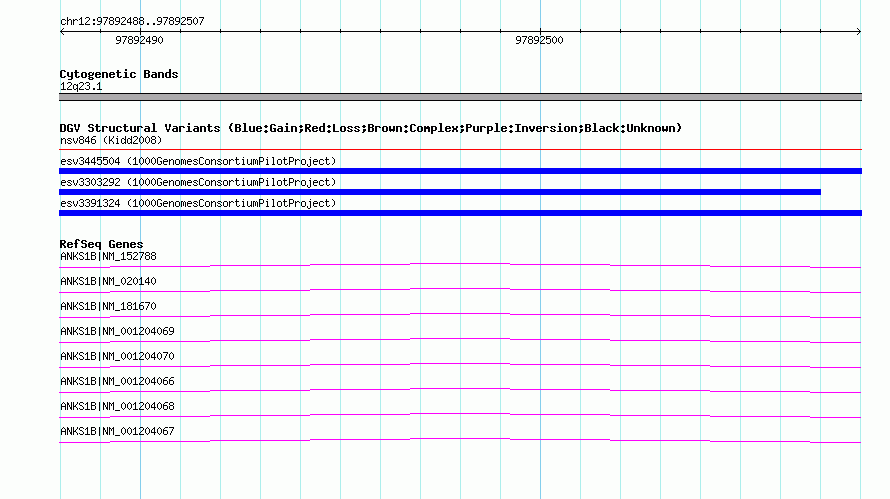890x499 pixels.
Task: Click the ANKS1B|NM_181670 transcript label
Action: pos(108,306)
